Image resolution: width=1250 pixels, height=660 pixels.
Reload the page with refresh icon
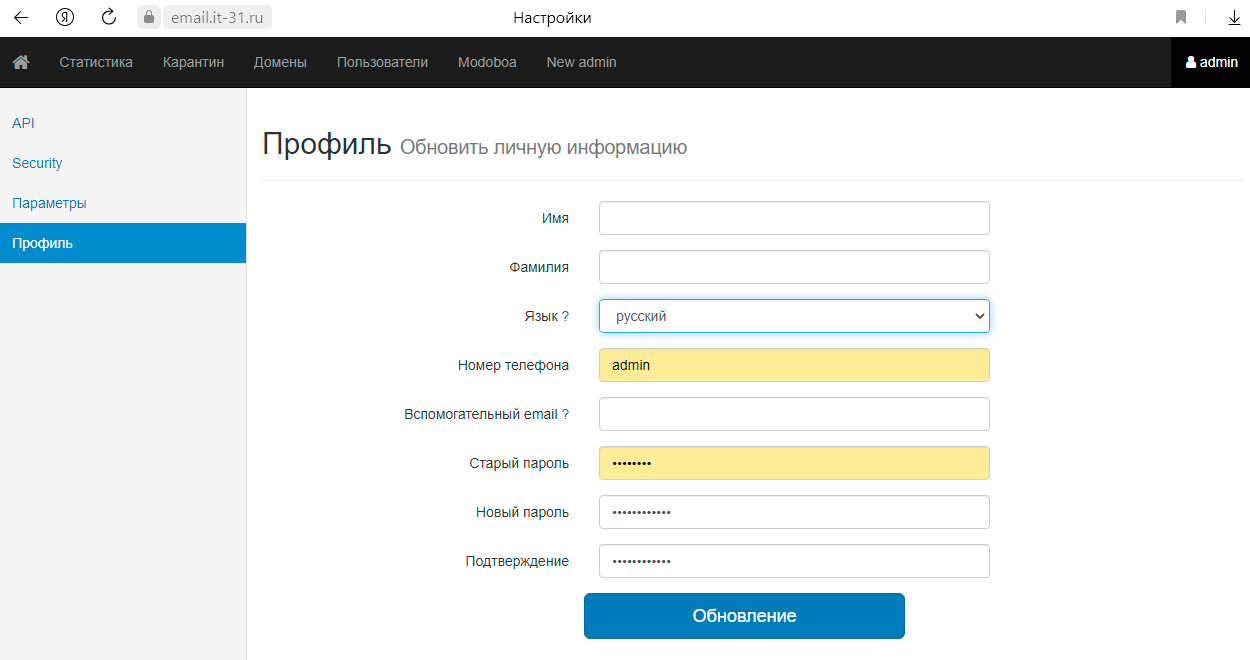[110, 17]
